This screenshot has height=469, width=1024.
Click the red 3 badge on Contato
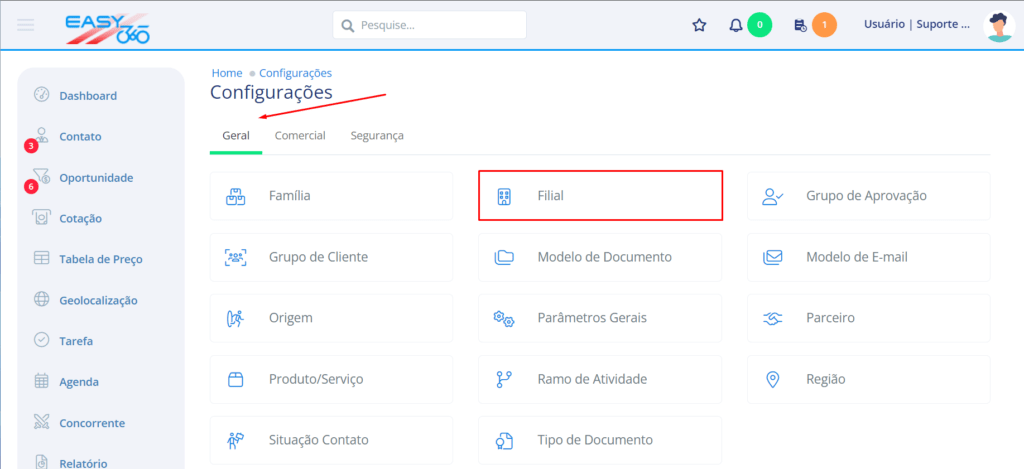coord(31,146)
